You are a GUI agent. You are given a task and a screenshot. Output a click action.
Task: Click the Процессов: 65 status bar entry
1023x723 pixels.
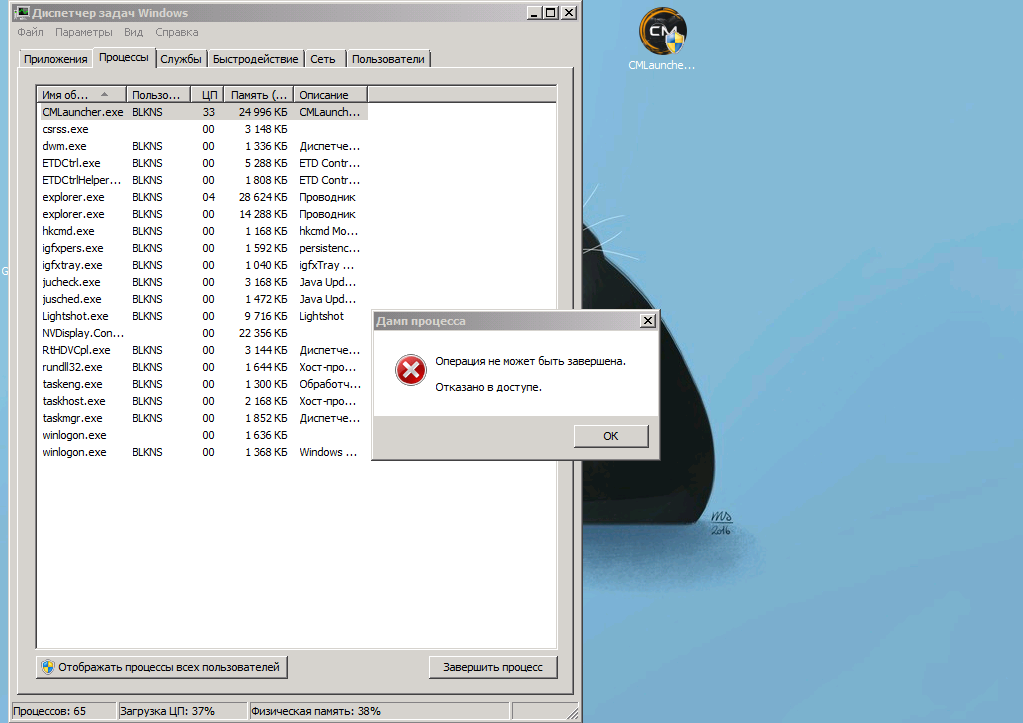(64, 711)
